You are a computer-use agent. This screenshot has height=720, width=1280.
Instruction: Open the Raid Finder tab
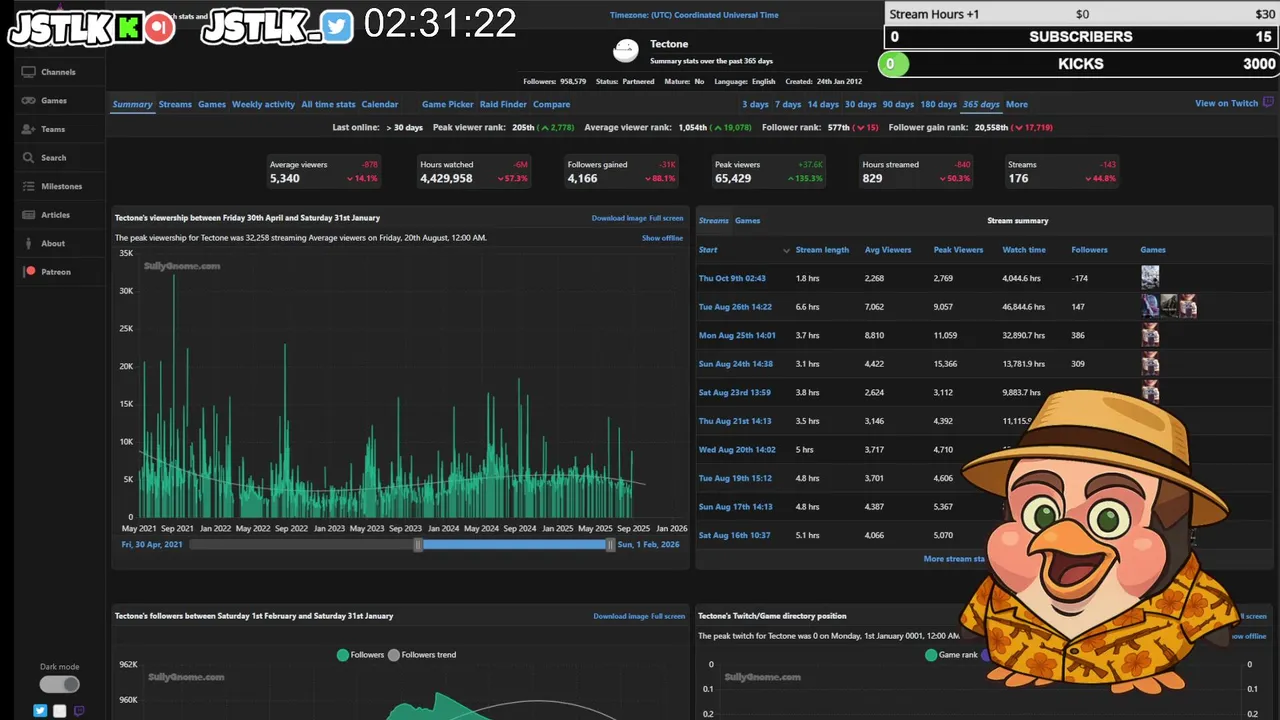[x=503, y=104]
